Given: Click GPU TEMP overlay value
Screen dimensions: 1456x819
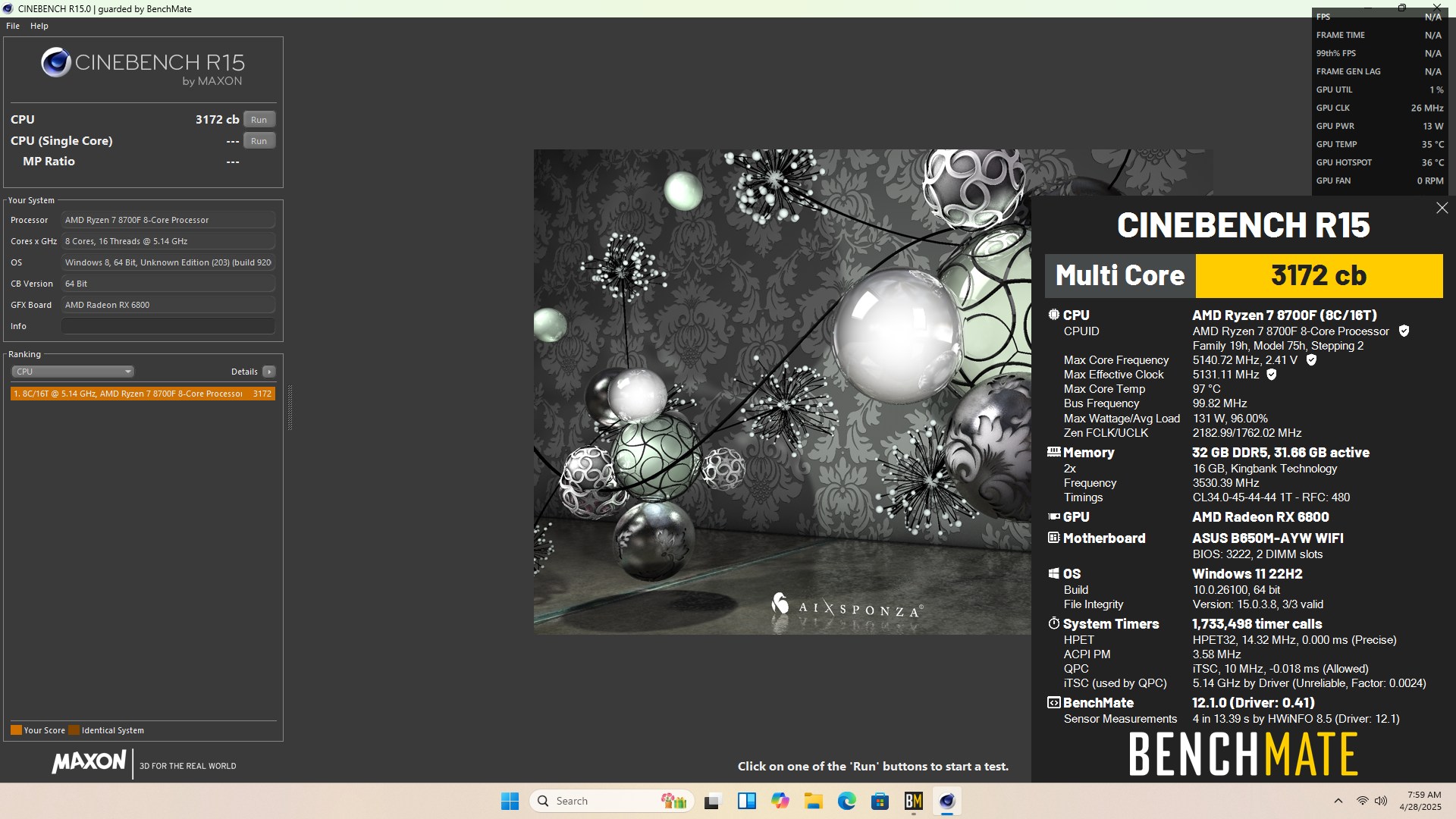Looking at the screenshot, I should click(x=1432, y=144).
